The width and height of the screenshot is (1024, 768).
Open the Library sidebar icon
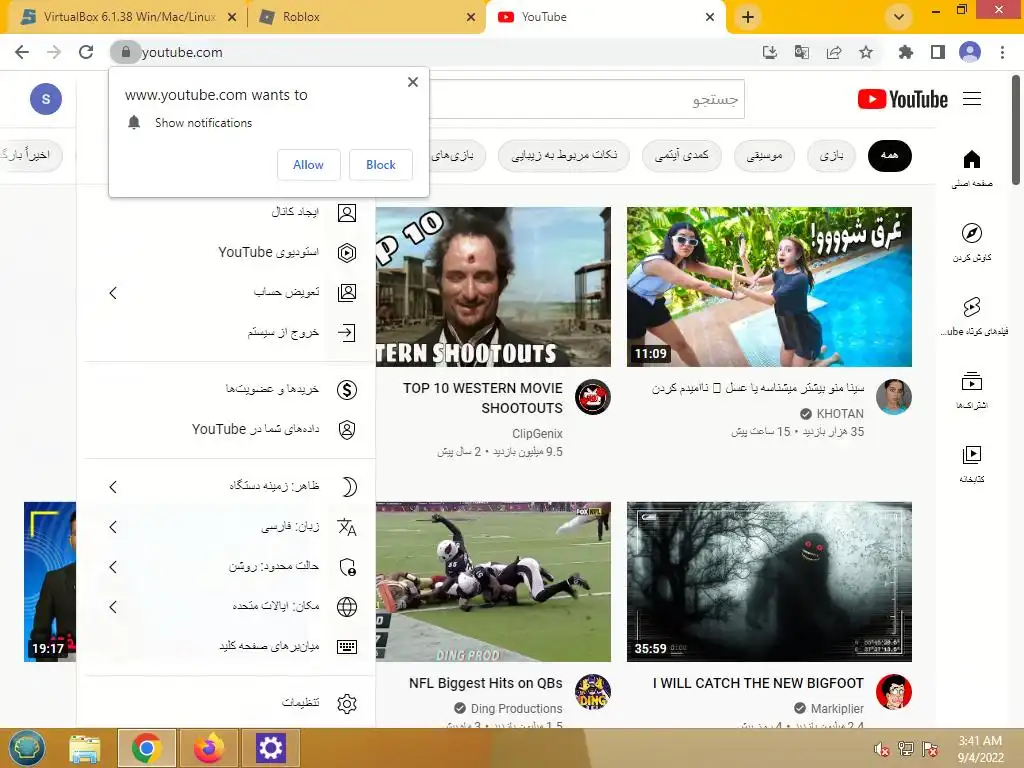[972, 455]
